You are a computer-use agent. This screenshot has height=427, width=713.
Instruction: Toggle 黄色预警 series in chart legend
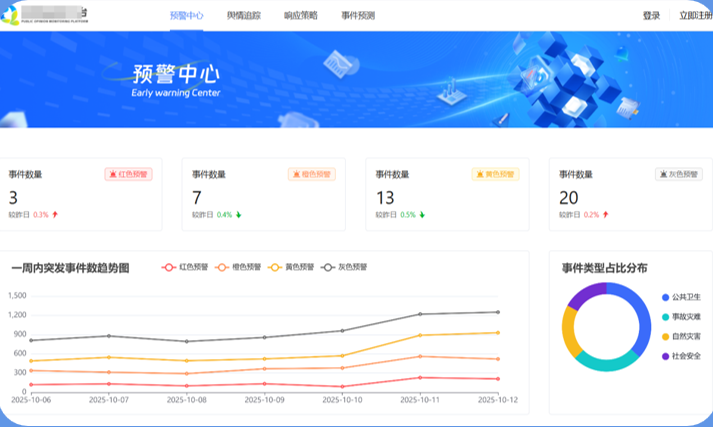[291, 267]
